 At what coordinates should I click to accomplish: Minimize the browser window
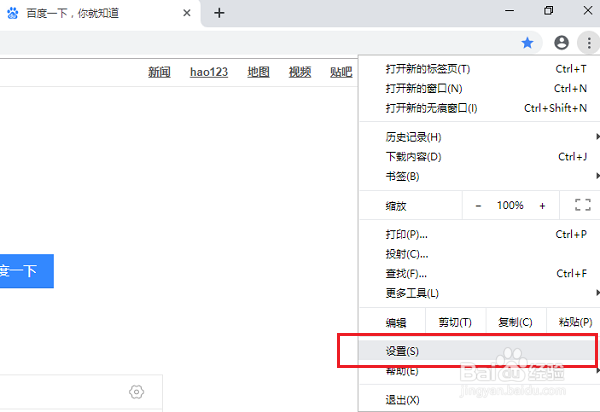(x=509, y=11)
